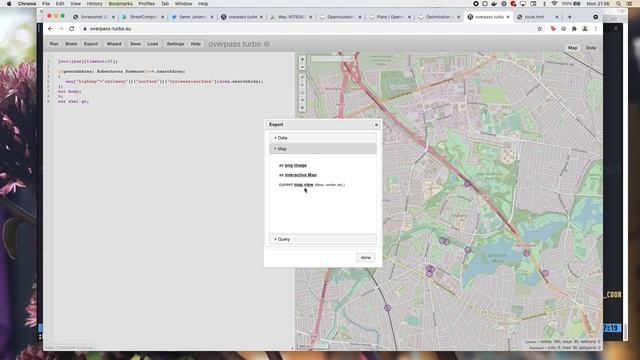Image resolution: width=640 pixels, height=360 pixels.
Task: Click the geocodeArea query line
Action: (122, 71)
